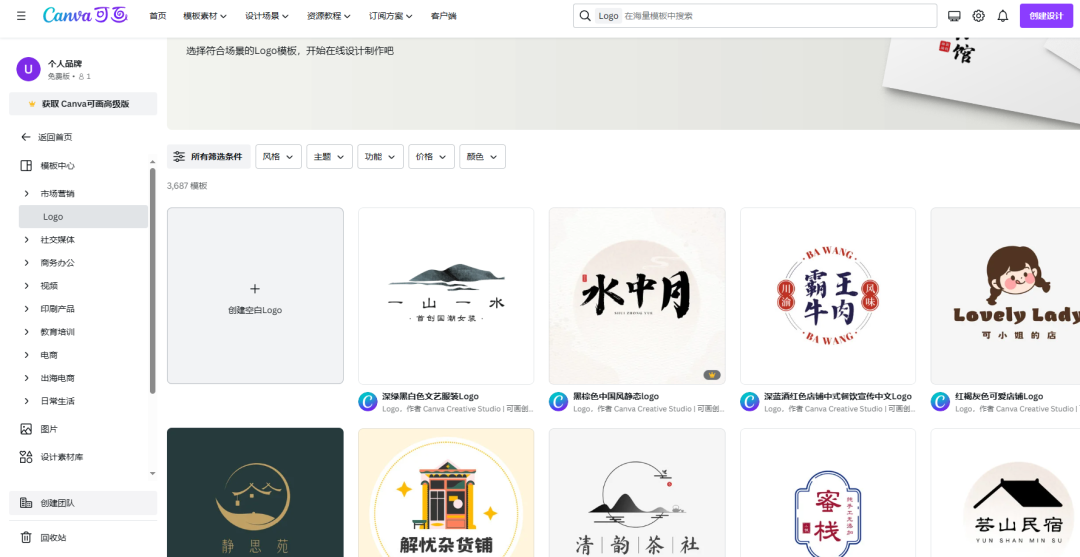The image size is (1080, 557).
Task: Click the sidebar scroll-up arrow
Action: coord(152,162)
